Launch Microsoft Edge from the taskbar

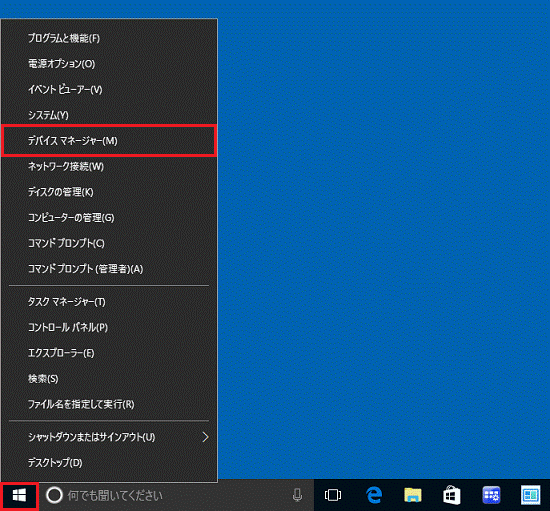coord(374,495)
